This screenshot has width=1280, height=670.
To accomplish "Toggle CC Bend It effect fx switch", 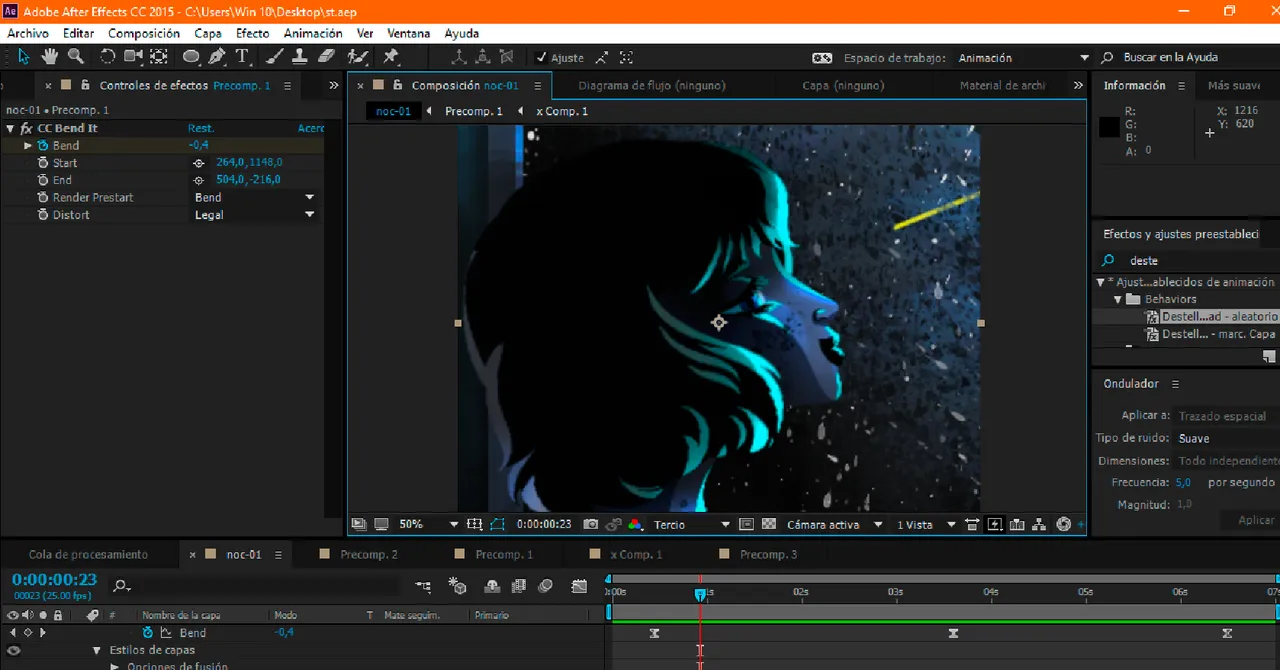I will (x=26, y=129).
